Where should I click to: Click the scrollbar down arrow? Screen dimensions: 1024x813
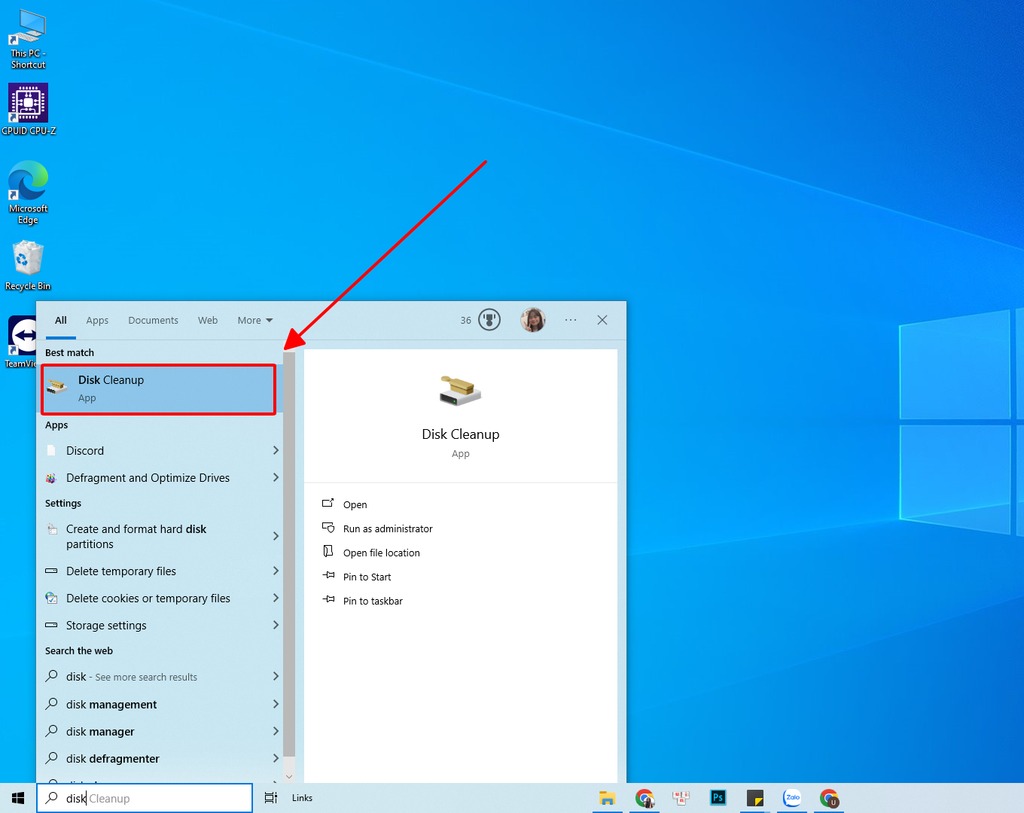(x=289, y=776)
